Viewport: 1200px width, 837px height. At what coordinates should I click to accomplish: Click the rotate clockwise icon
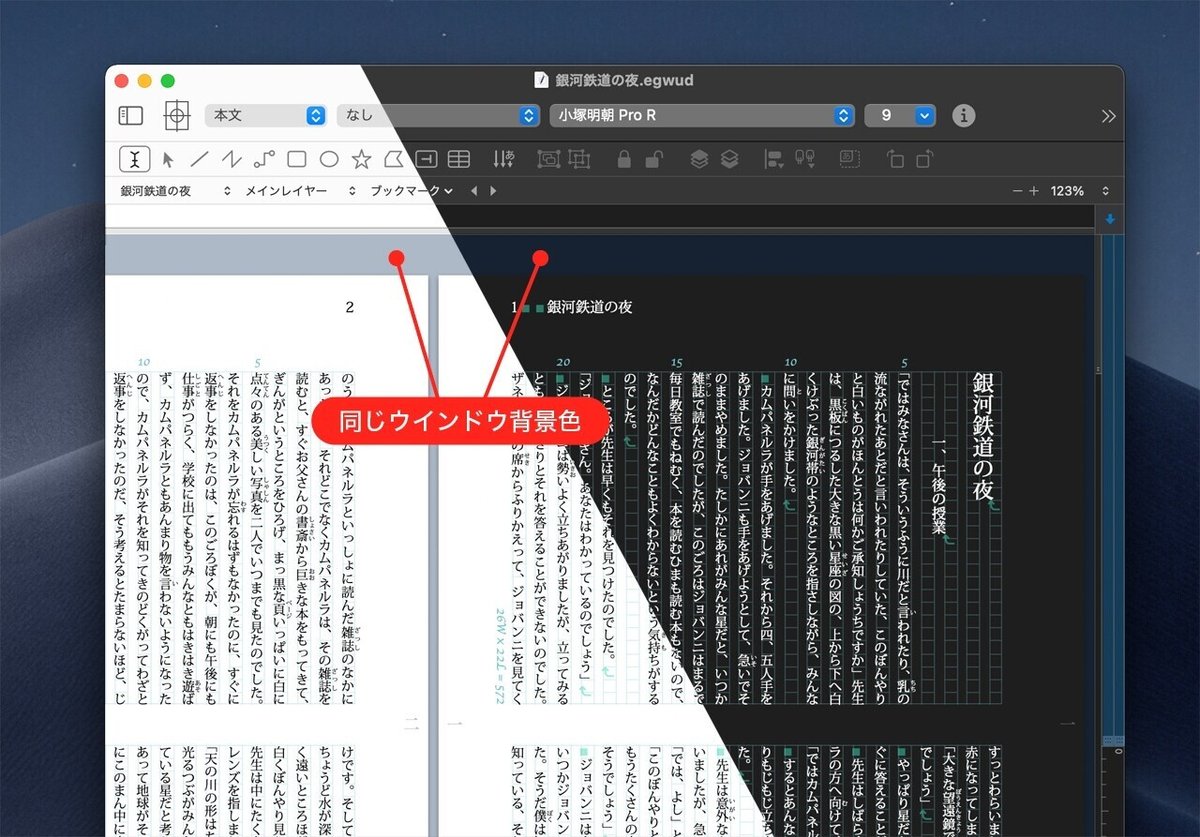(925, 159)
